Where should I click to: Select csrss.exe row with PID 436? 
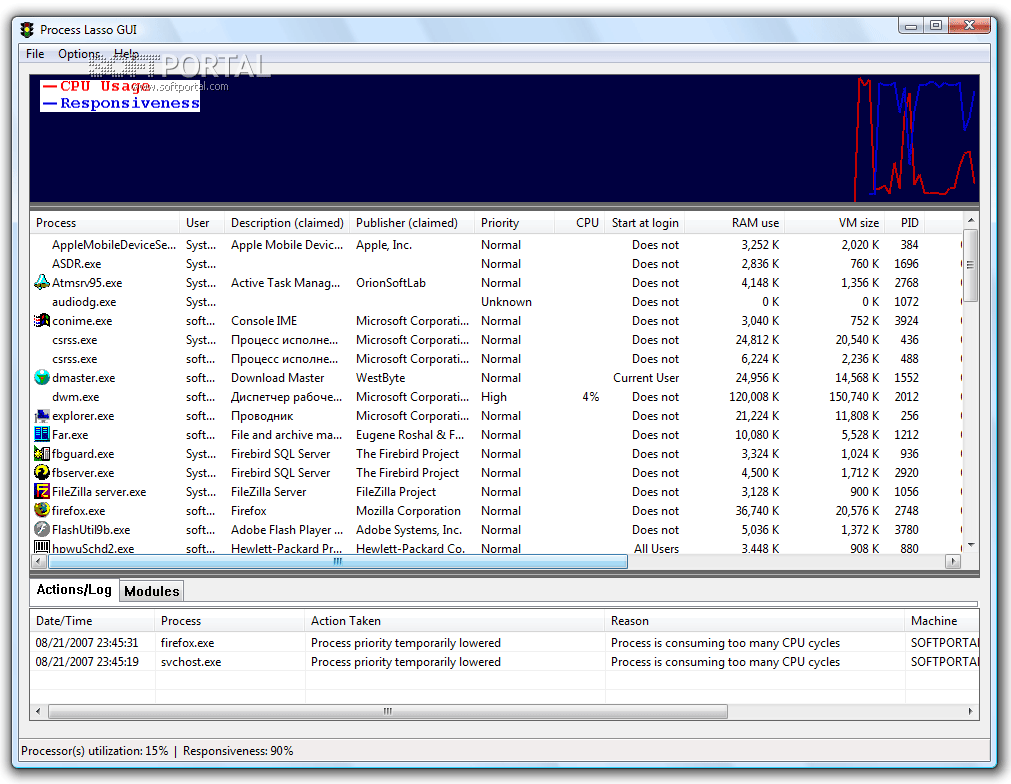(x=496, y=340)
